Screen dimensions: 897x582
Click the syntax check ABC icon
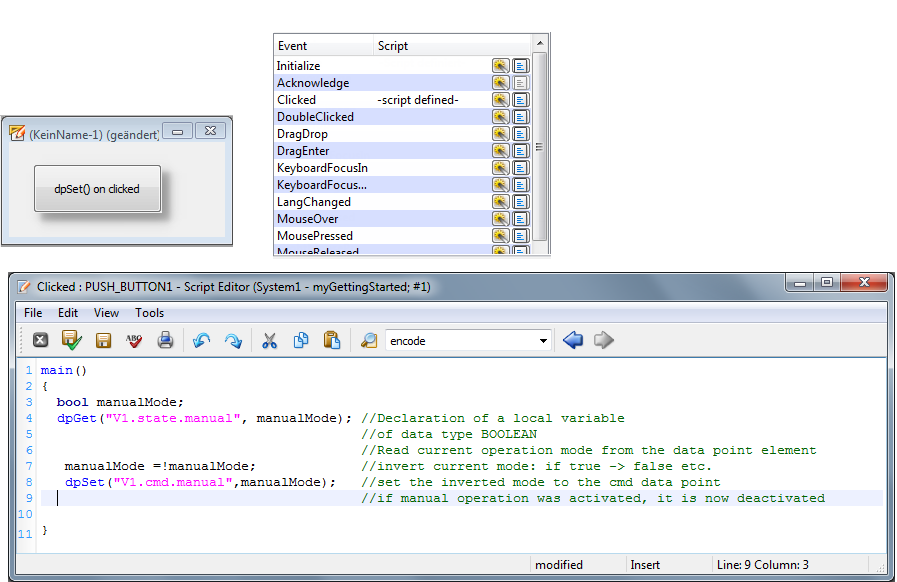pos(134,341)
